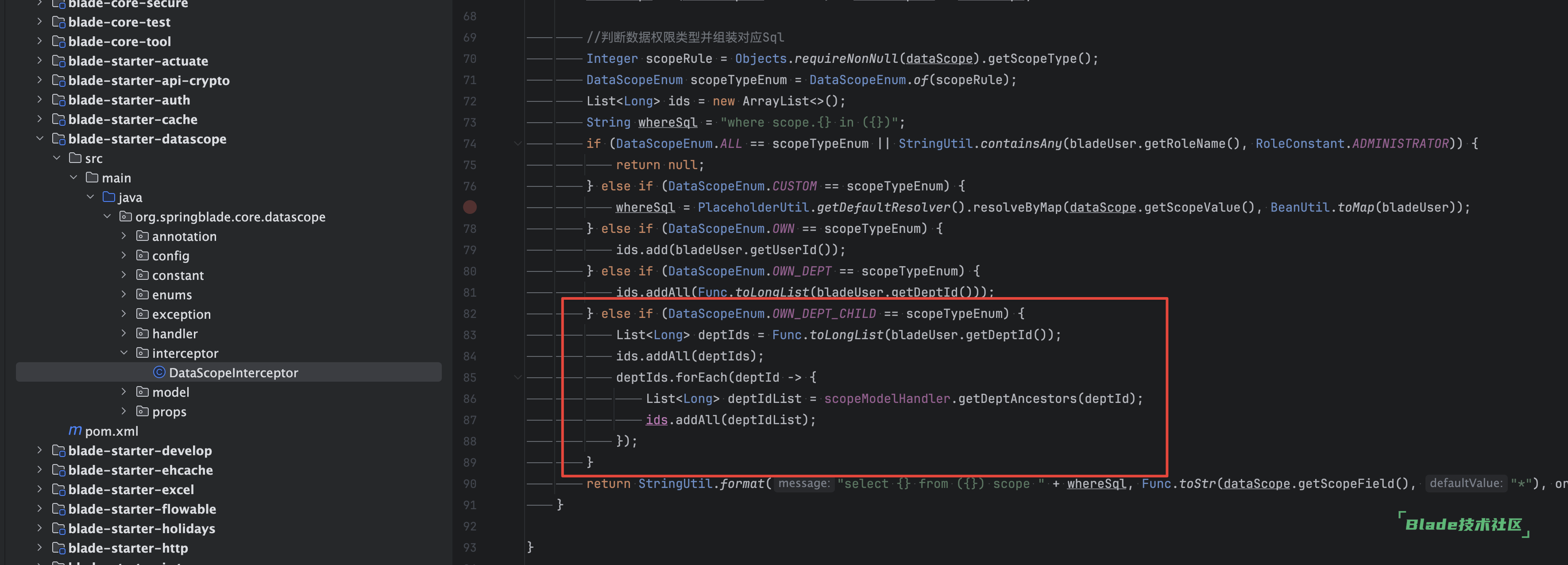Toggle the breakpoint on line 77
This screenshot has width=1568, height=565.
tap(470, 208)
